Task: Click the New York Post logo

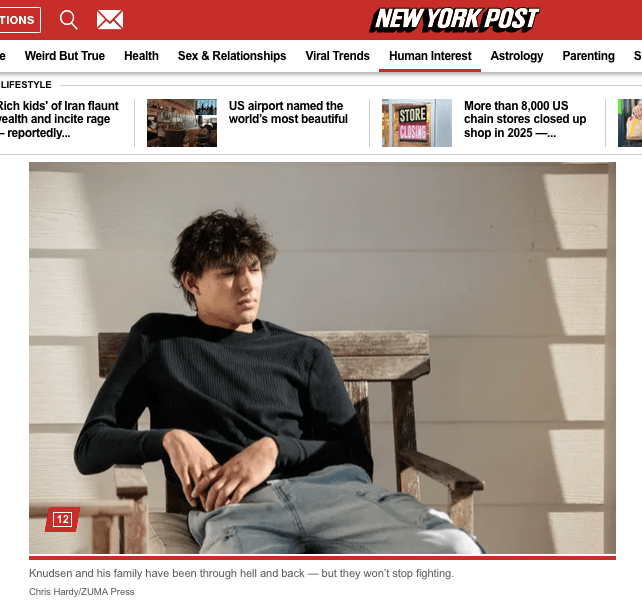Action: click(x=454, y=20)
